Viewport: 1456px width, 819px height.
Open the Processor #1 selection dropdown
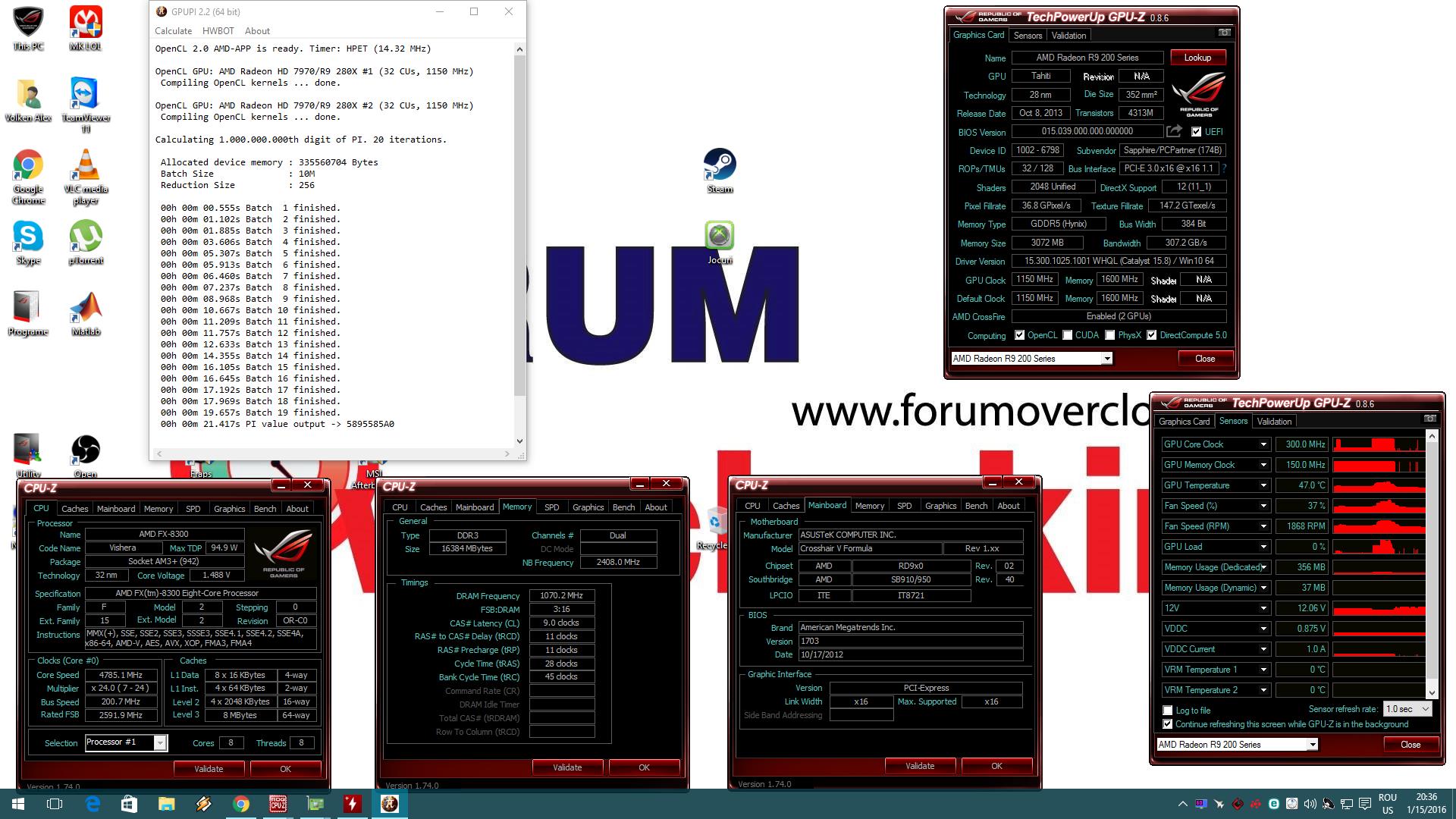126,742
